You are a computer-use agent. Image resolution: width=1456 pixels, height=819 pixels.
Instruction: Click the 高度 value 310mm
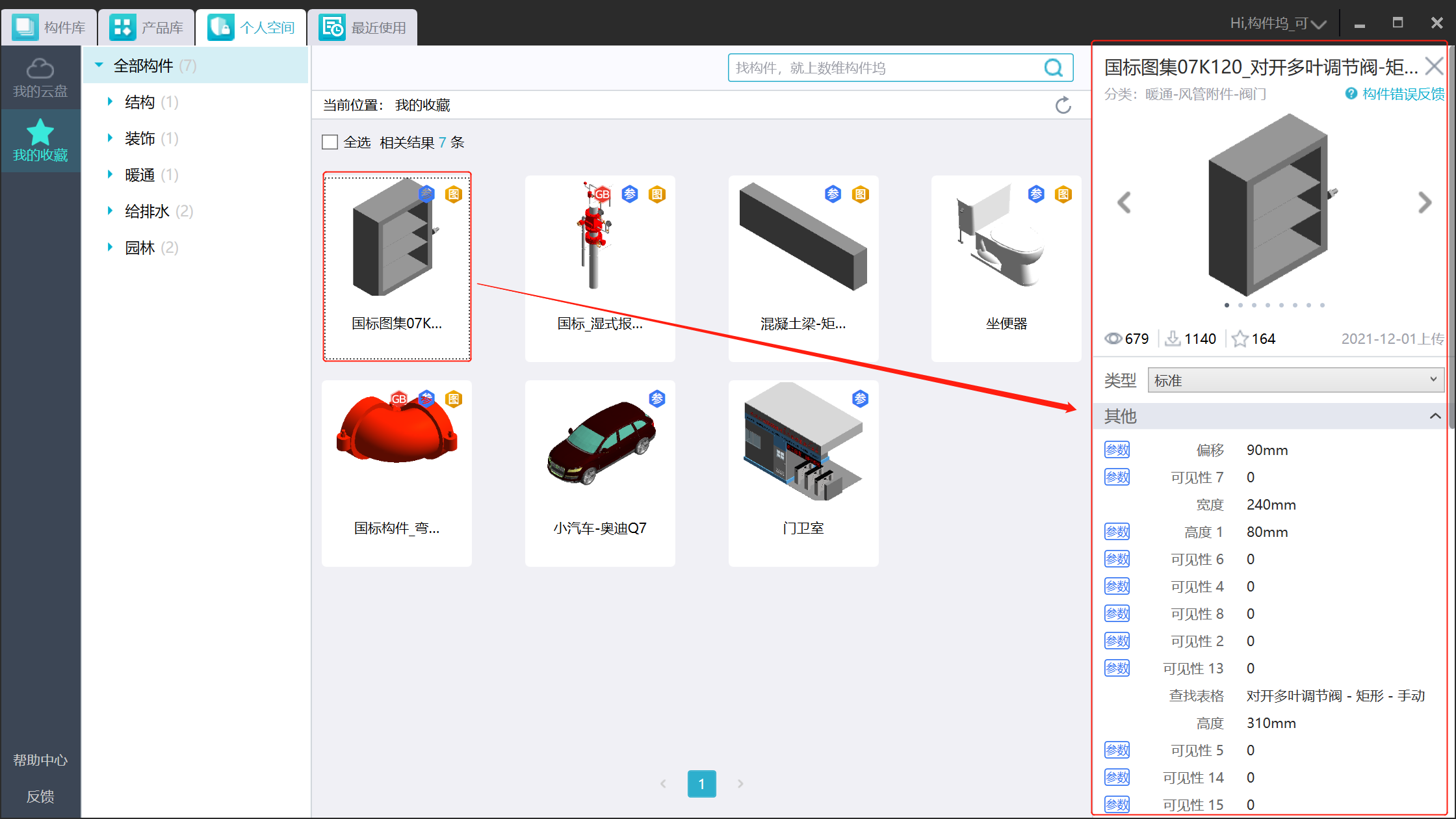(x=1271, y=723)
